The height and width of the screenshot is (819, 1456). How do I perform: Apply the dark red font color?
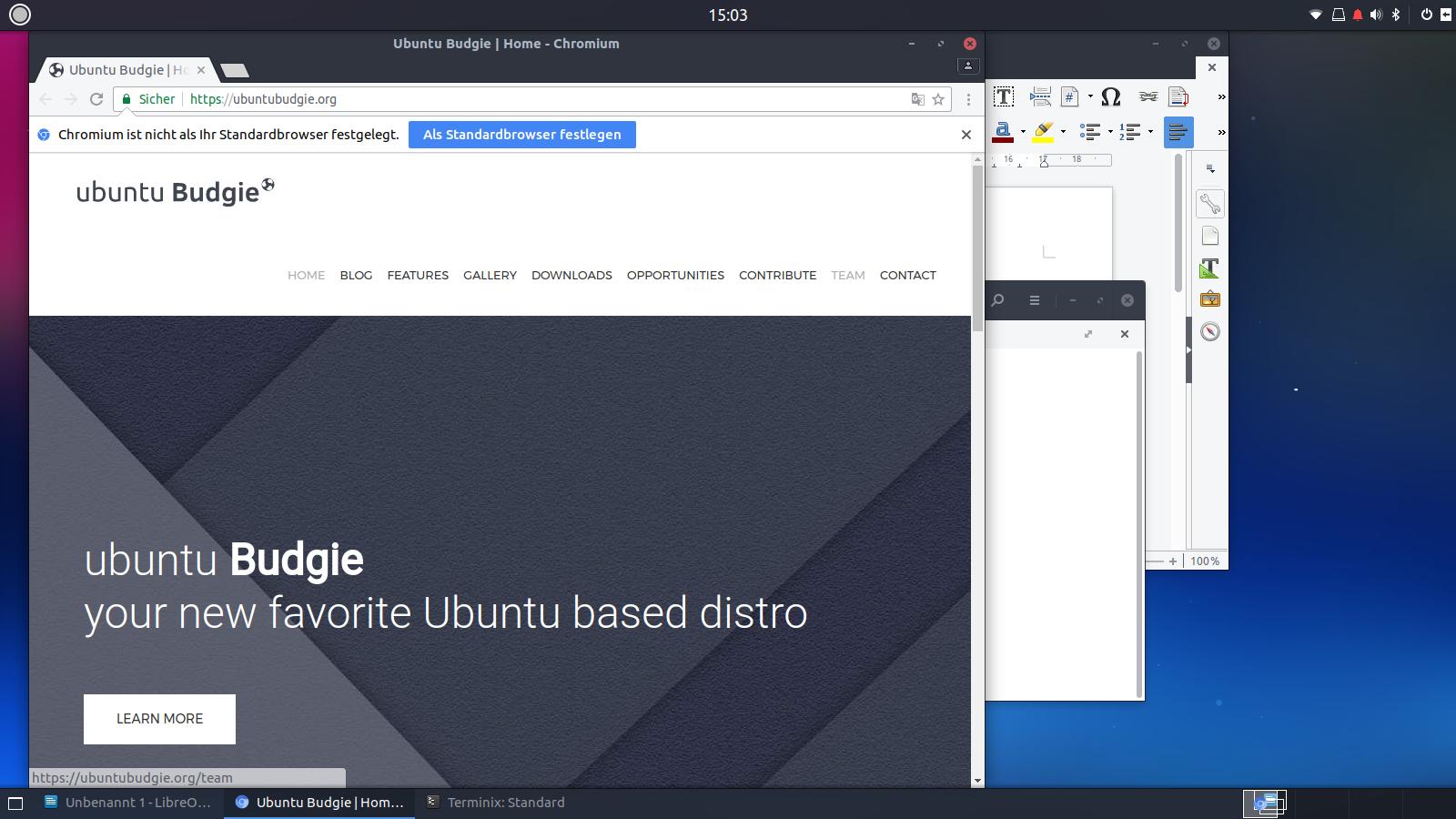[x=1003, y=132]
